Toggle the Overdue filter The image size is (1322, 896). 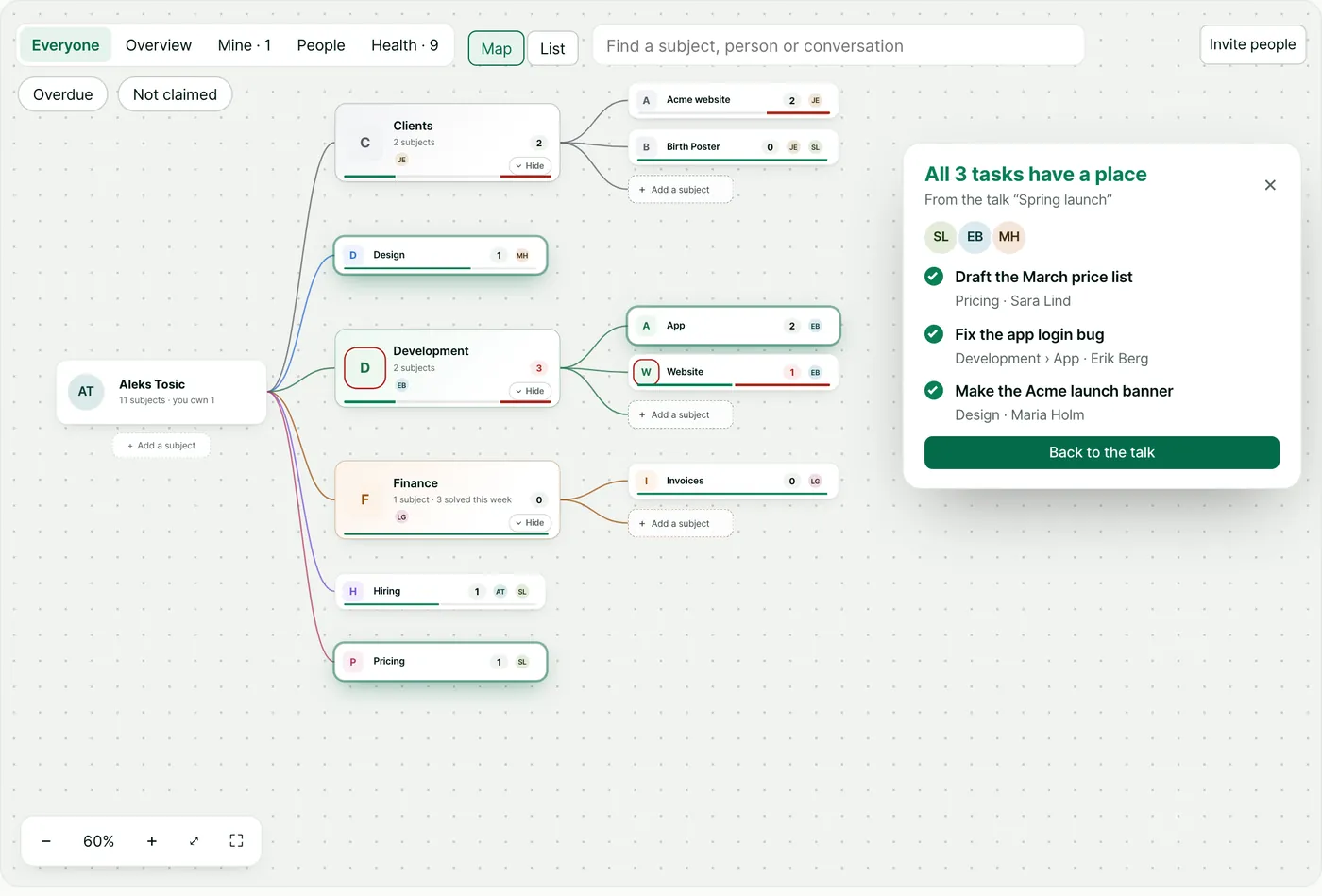pos(63,94)
